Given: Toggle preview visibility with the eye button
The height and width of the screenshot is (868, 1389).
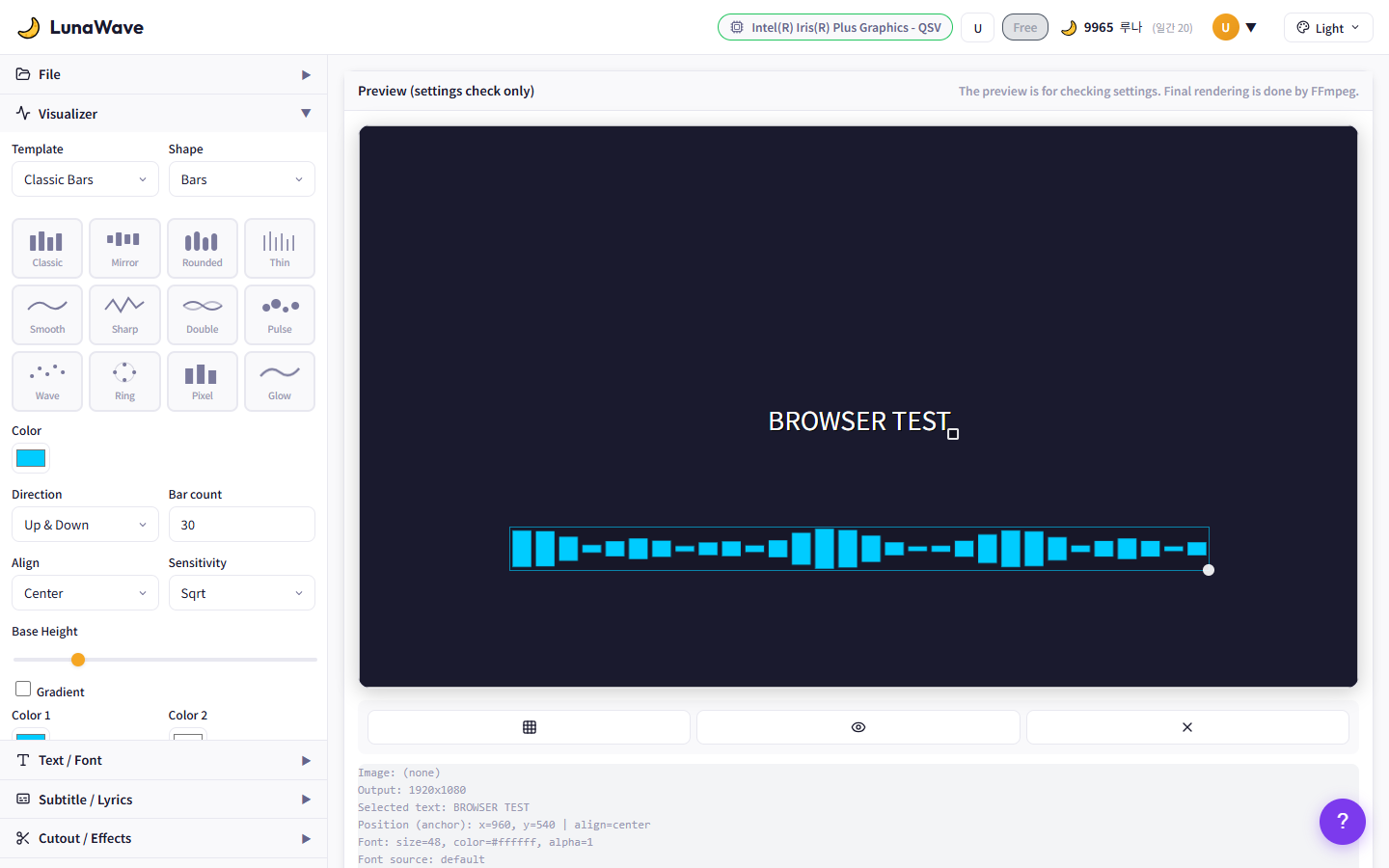Looking at the screenshot, I should coord(858,727).
